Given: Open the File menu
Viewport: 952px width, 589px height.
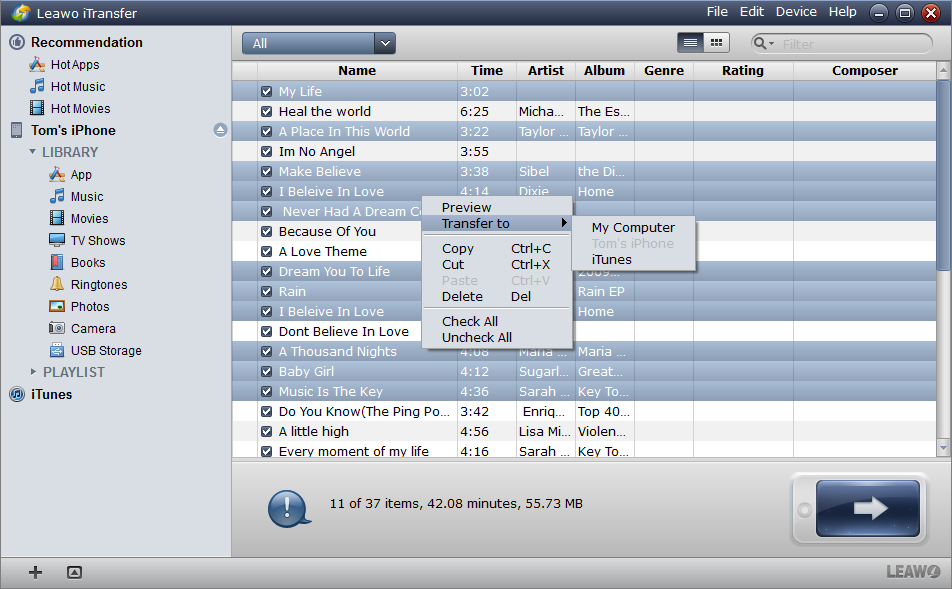Looking at the screenshot, I should 717,12.
